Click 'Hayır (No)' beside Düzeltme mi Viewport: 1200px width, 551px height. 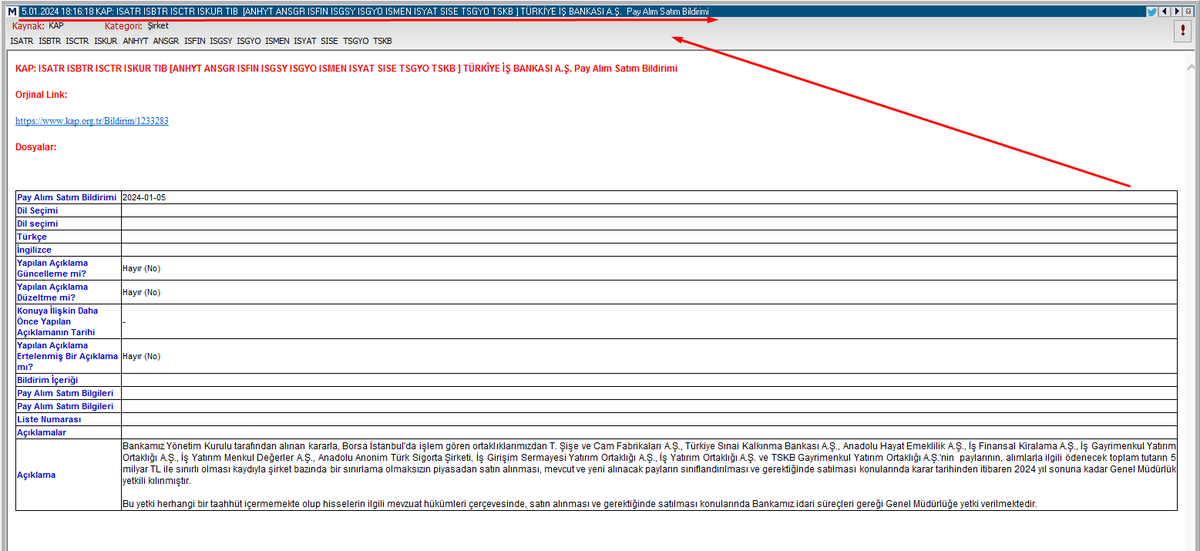tap(141, 293)
